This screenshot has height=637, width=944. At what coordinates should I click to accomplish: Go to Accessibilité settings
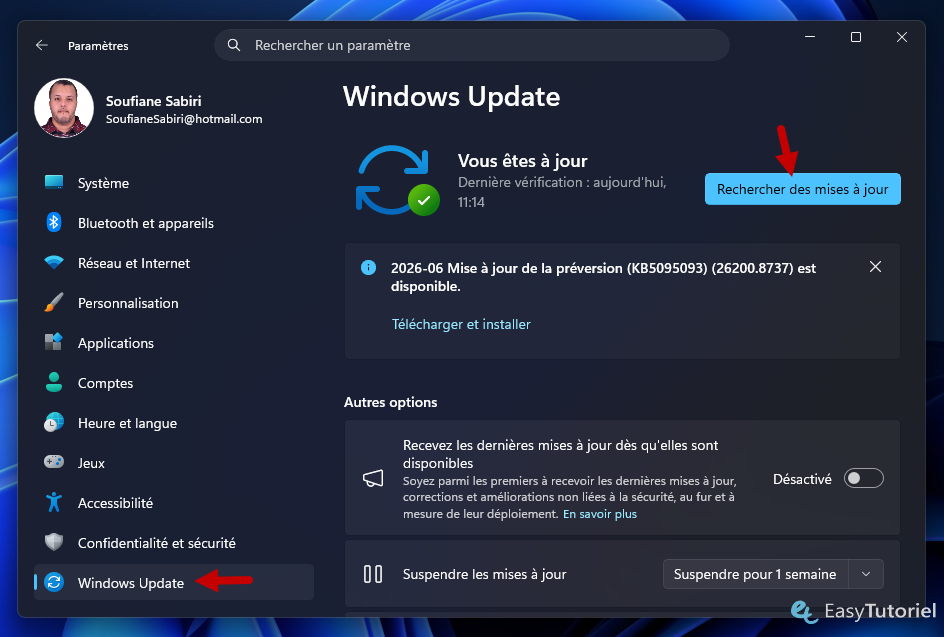(174, 502)
